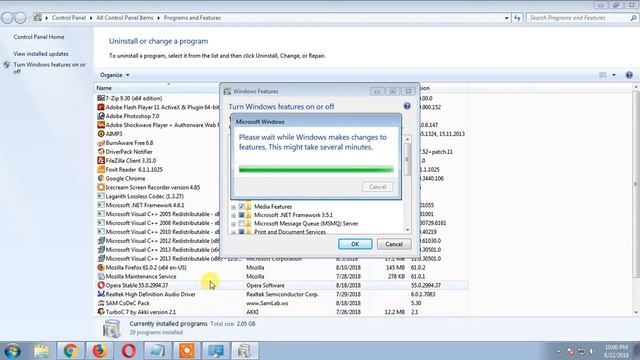
Task: Click the Realtek Semiconductor Corp. publisher cell
Action: pos(282,294)
